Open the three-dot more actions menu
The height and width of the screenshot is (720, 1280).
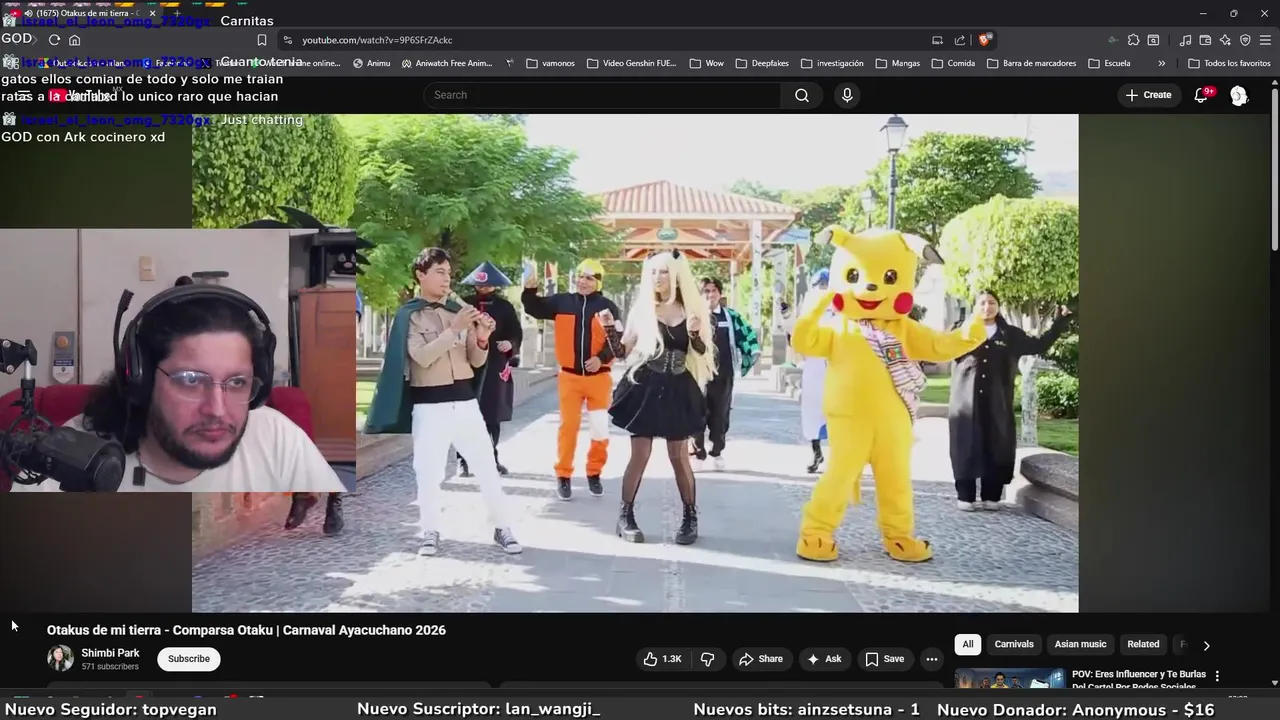click(932, 659)
